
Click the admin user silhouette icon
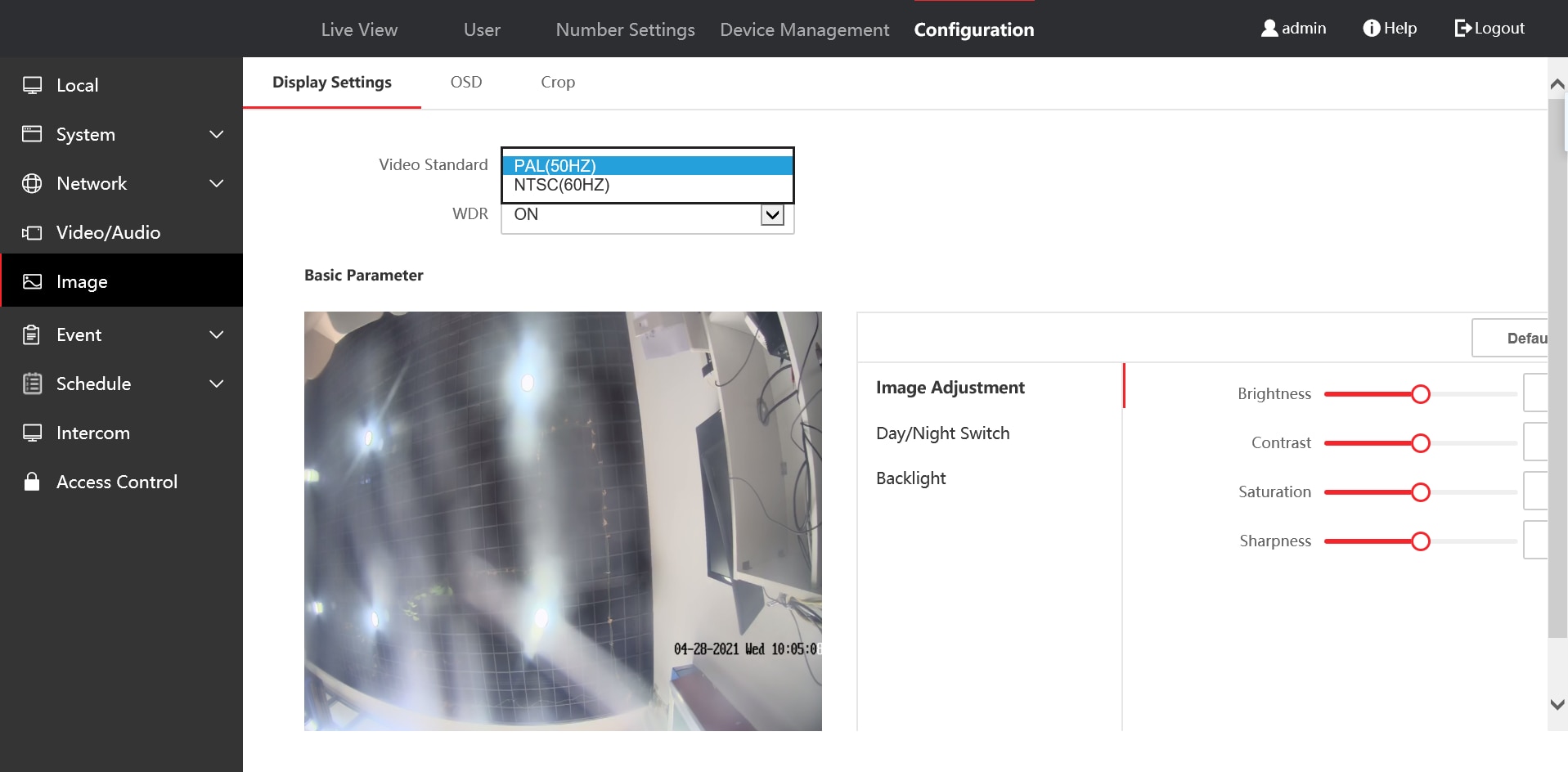1269,29
